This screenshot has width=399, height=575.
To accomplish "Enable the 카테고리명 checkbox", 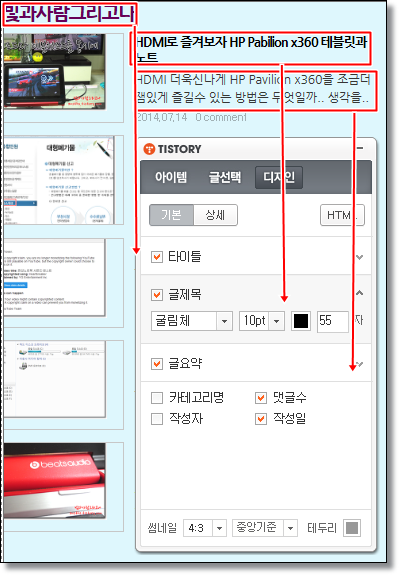I will [157, 398].
